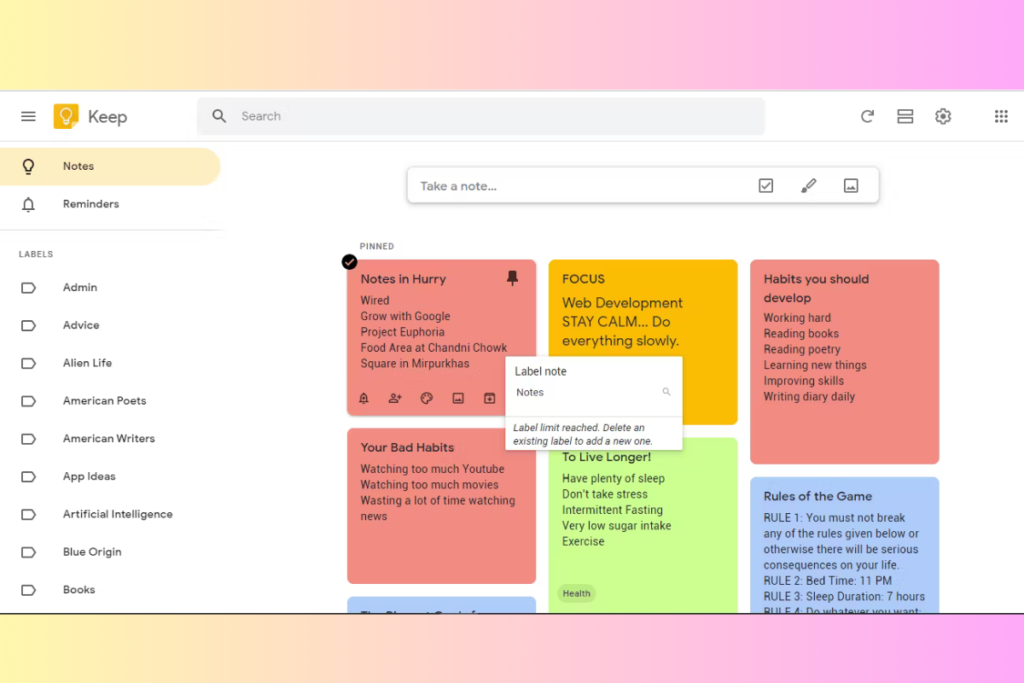
Task: Click the Reminders bell icon in sidebar
Action: [28, 204]
